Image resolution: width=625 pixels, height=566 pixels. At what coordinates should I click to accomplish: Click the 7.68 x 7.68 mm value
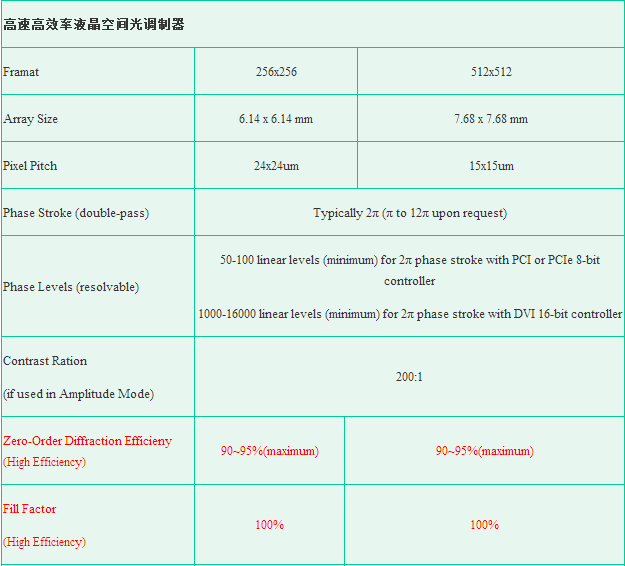490,119
